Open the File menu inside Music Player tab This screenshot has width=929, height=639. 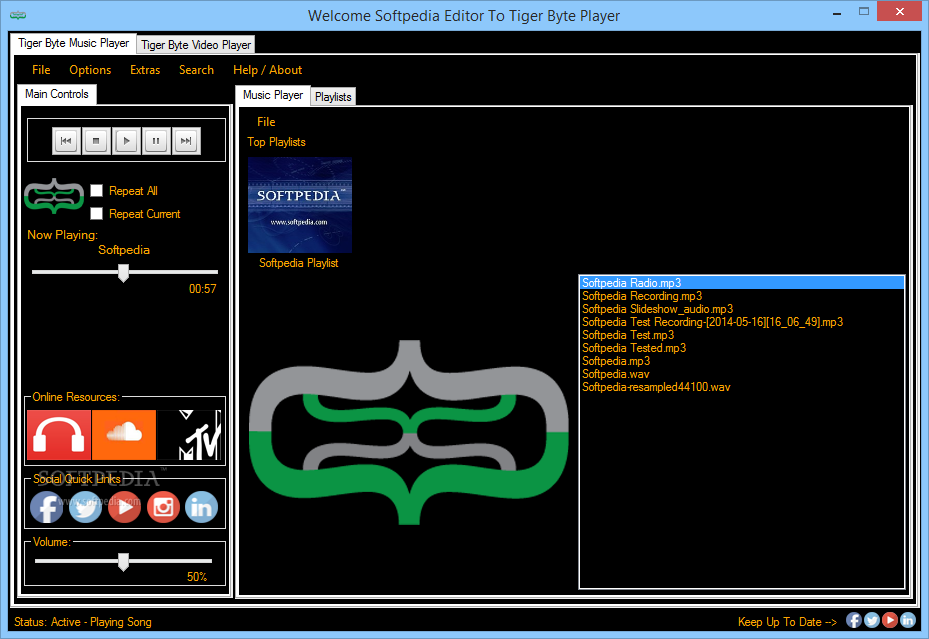(x=266, y=122)
